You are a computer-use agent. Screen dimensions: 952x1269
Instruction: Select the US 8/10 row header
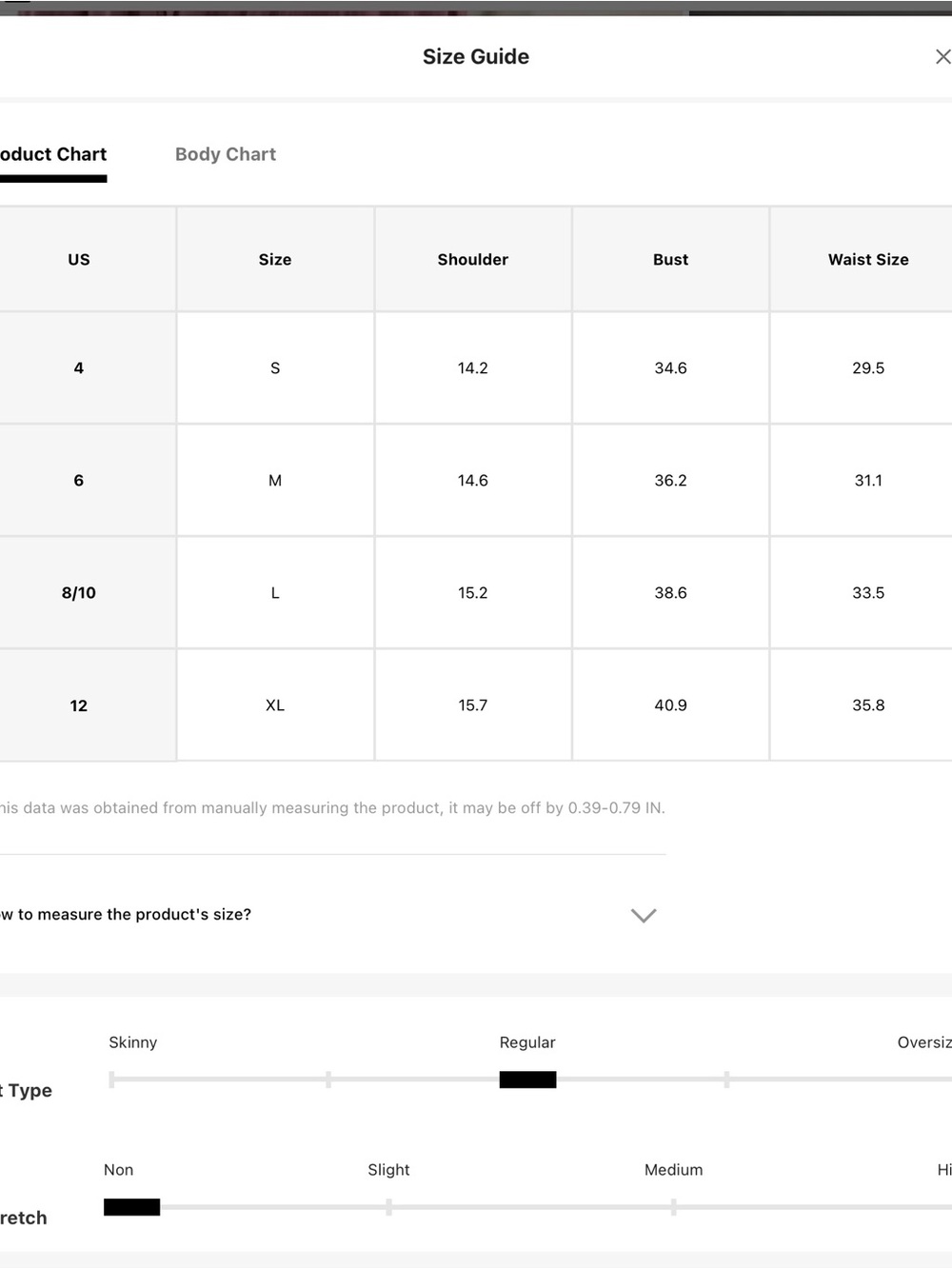pos(79,593)
